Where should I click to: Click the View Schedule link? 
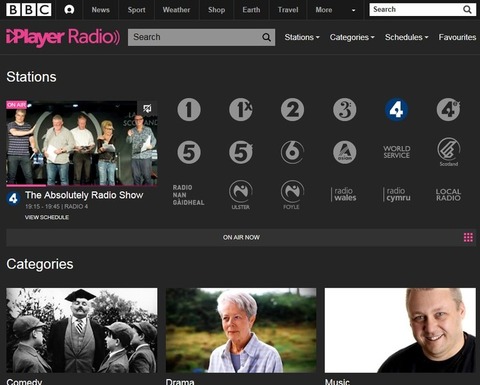point(47,217)
